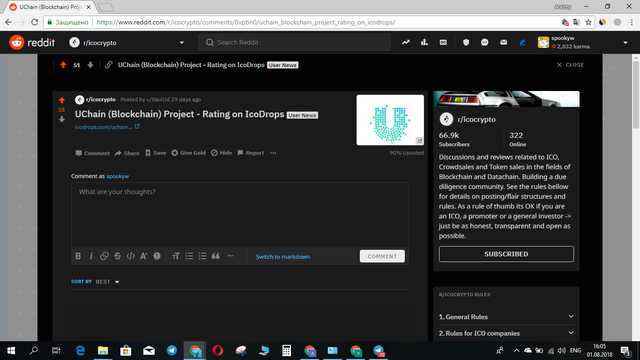Open the Original Content icon in header

pos(443,42)
